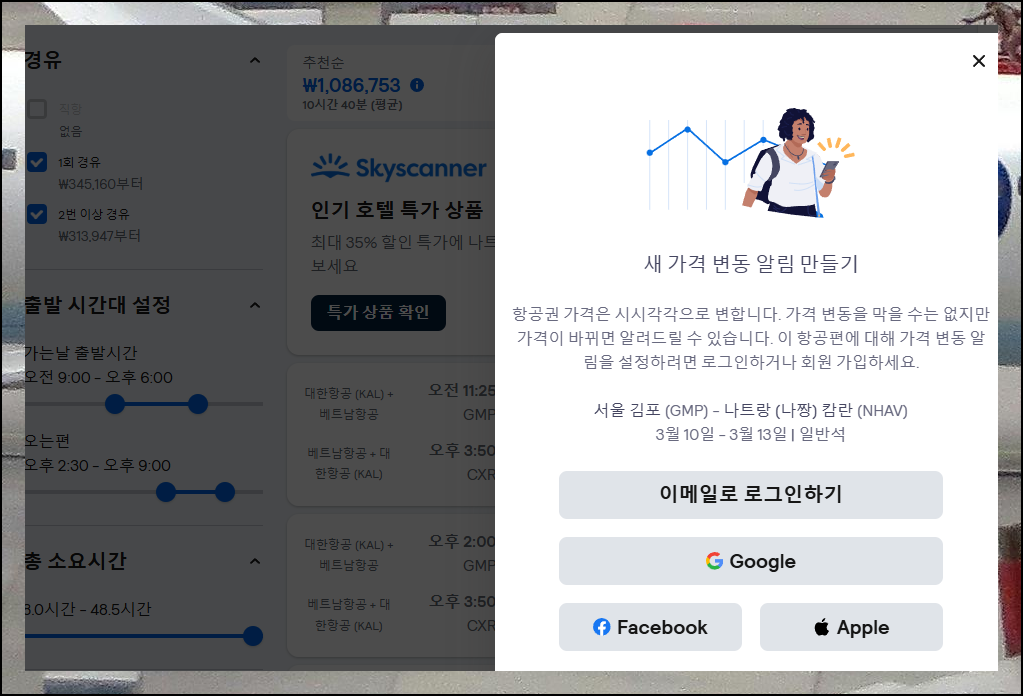Screen dimensions: 1023x696
Task: Collapse the 출발 시간대 설정 section
Action: [x=255, y=305]
